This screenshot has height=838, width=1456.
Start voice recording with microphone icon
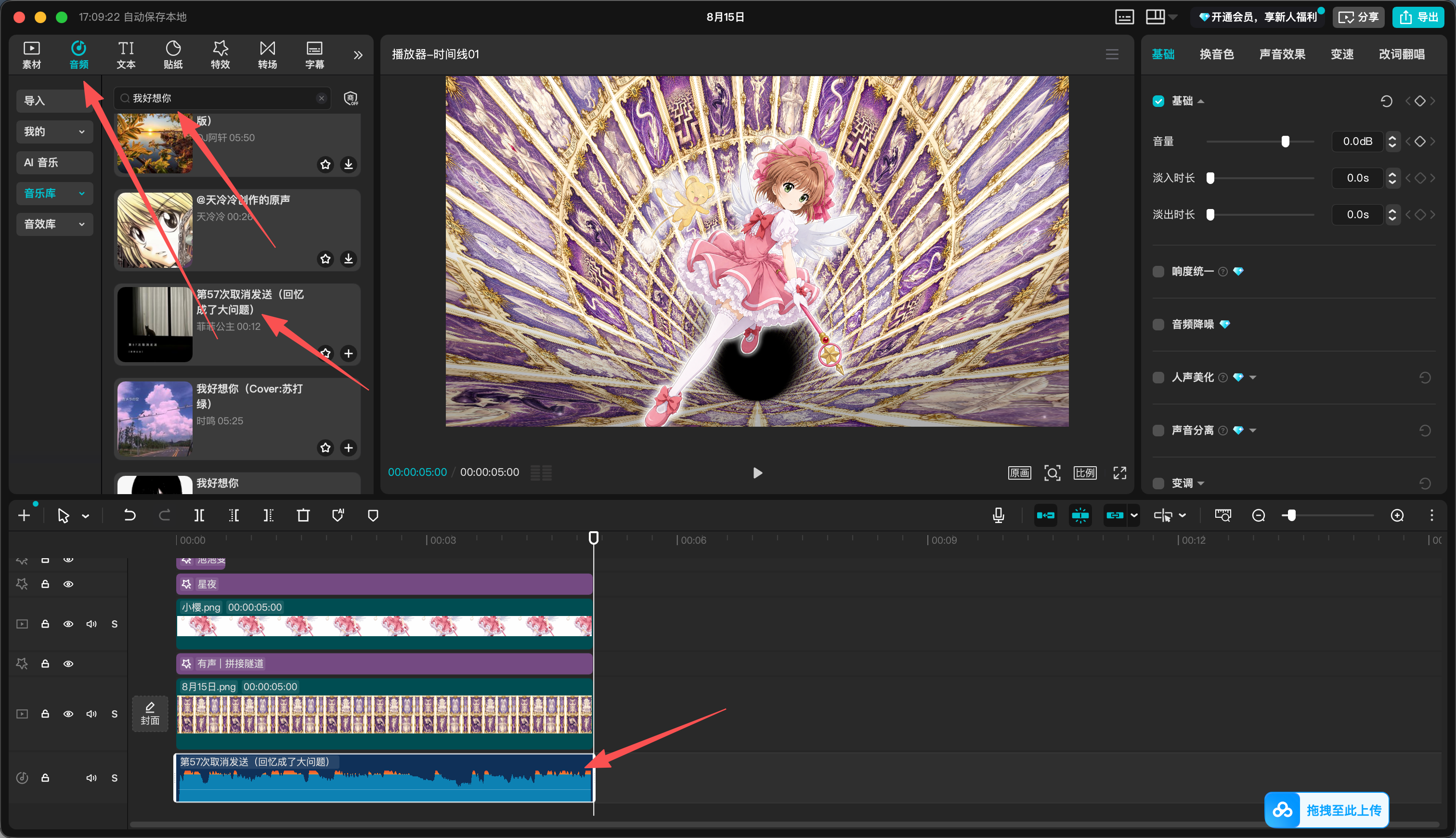pos(998,515)
